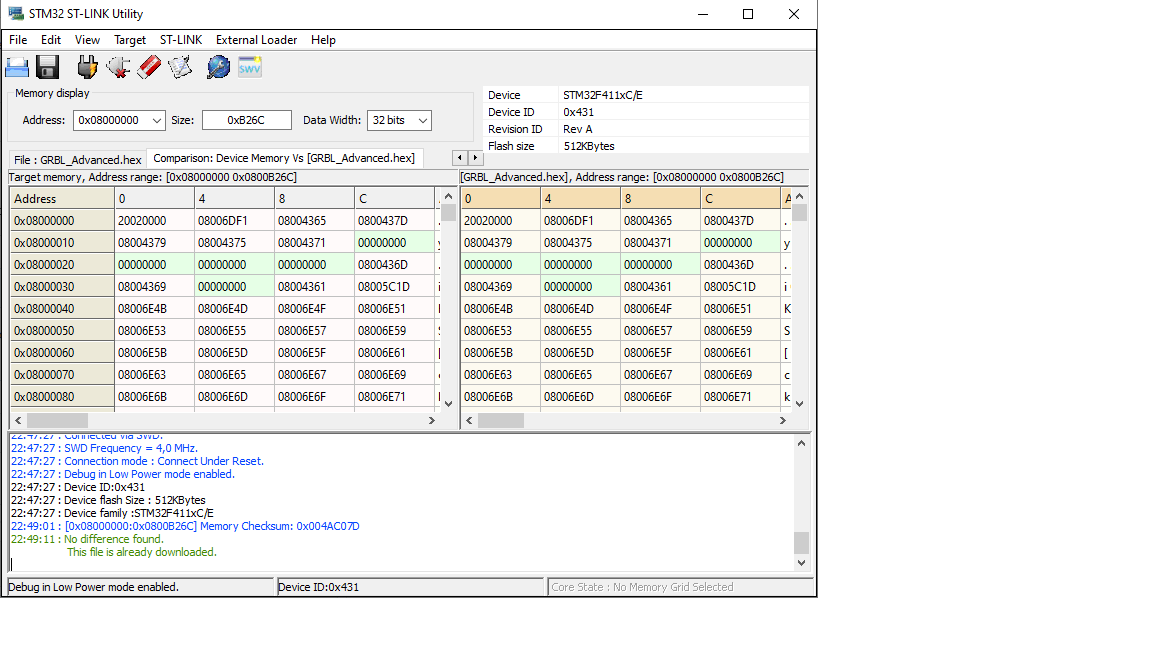
Task: Click cell 20020000 in Target memory grid
Action: [x=154, y=220]
